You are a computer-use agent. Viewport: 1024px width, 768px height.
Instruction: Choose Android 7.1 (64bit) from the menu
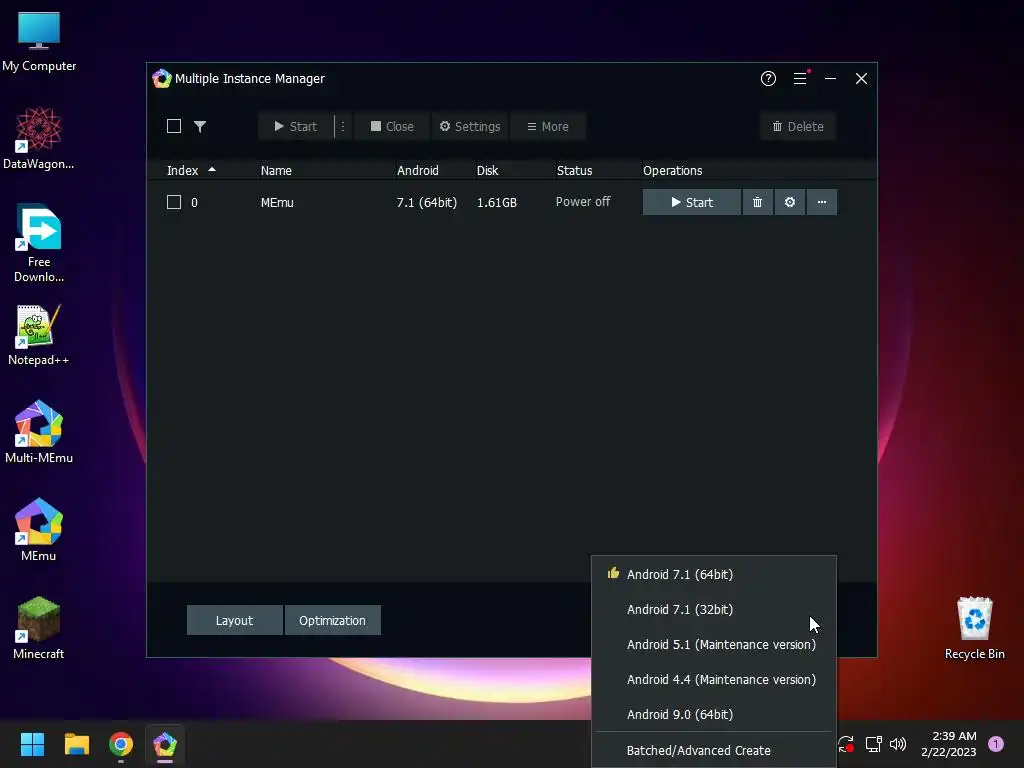pyautogui.click(x=714, y=574)
